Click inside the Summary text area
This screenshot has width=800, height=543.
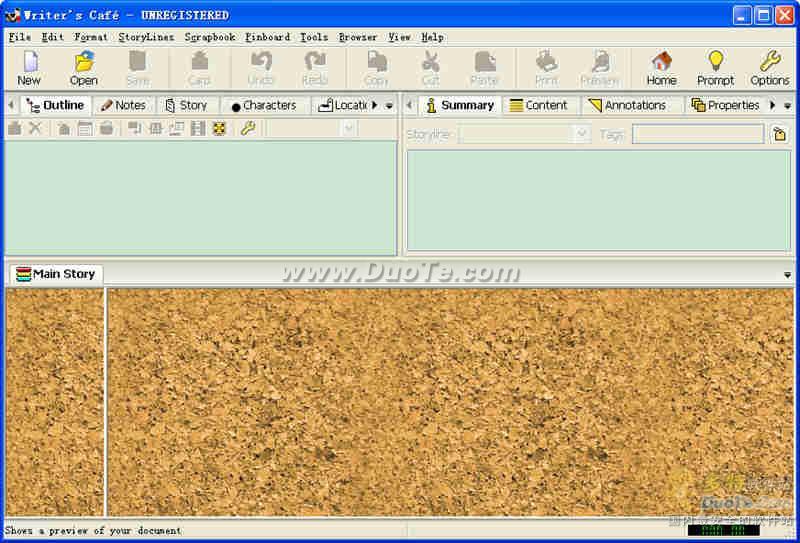click(x=599, y=200)
